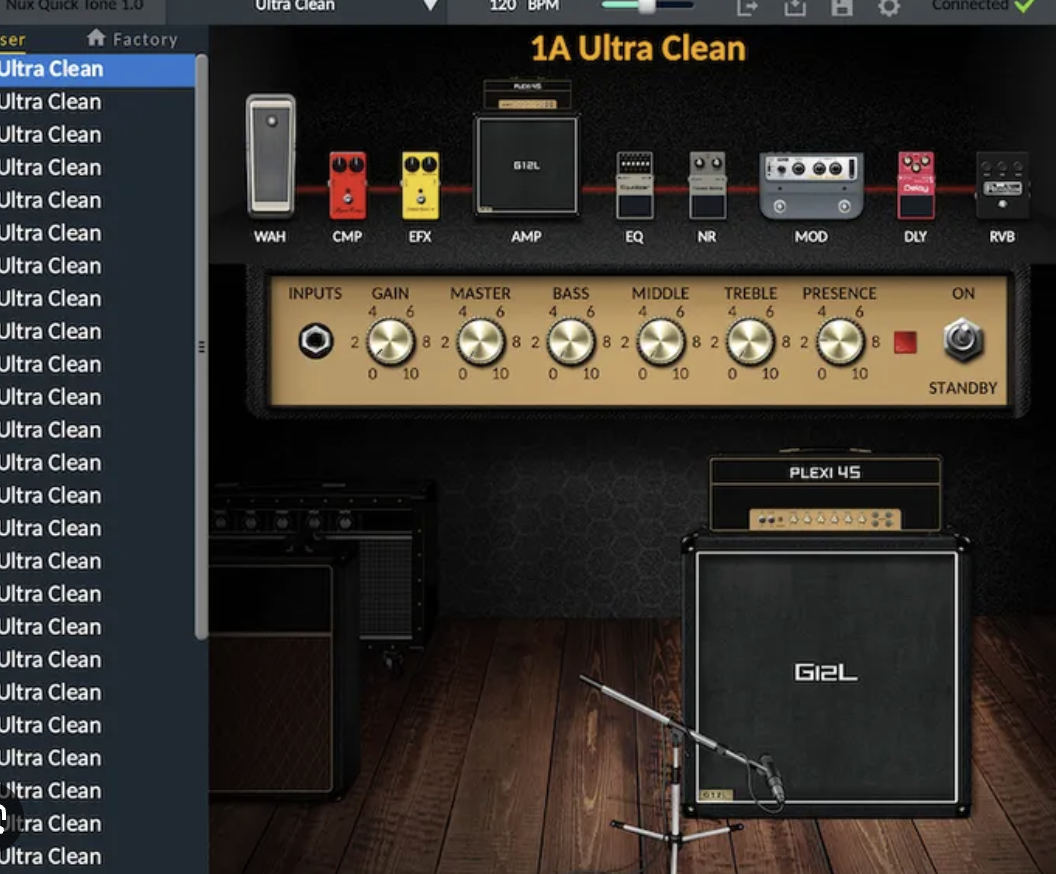Click the GAIN knob

[391, 341]
